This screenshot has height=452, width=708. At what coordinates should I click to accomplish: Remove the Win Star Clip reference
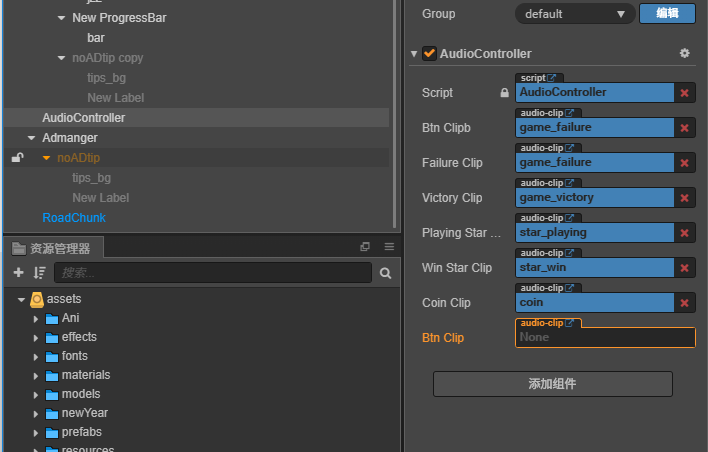[685, 268]
